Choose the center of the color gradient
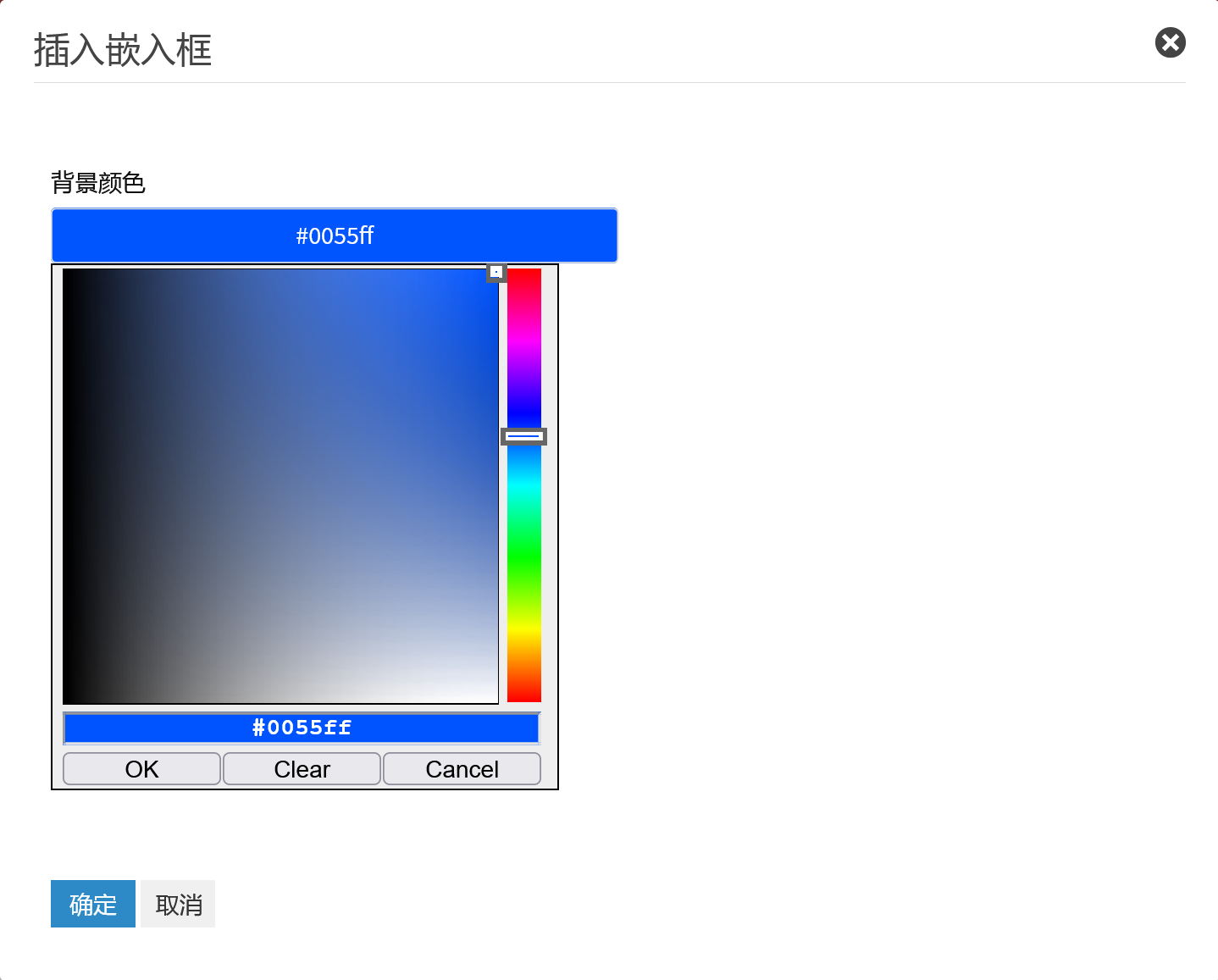1218x980 pixels. coord(280,486)
